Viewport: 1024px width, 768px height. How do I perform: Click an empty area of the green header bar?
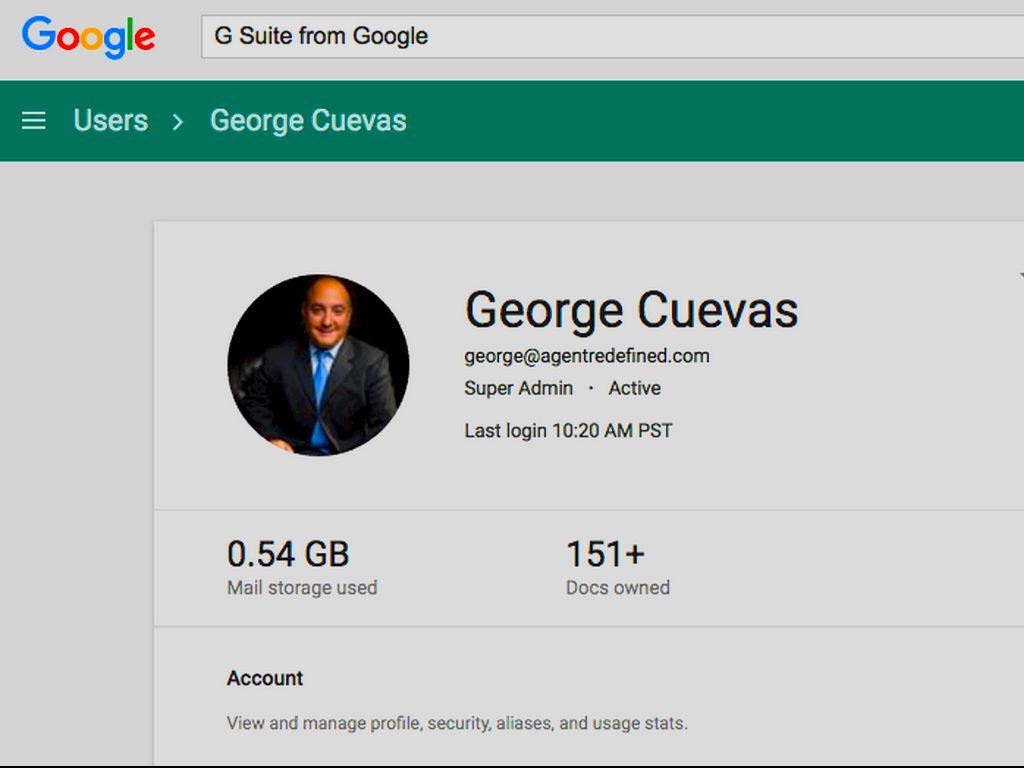coord(720,121)
